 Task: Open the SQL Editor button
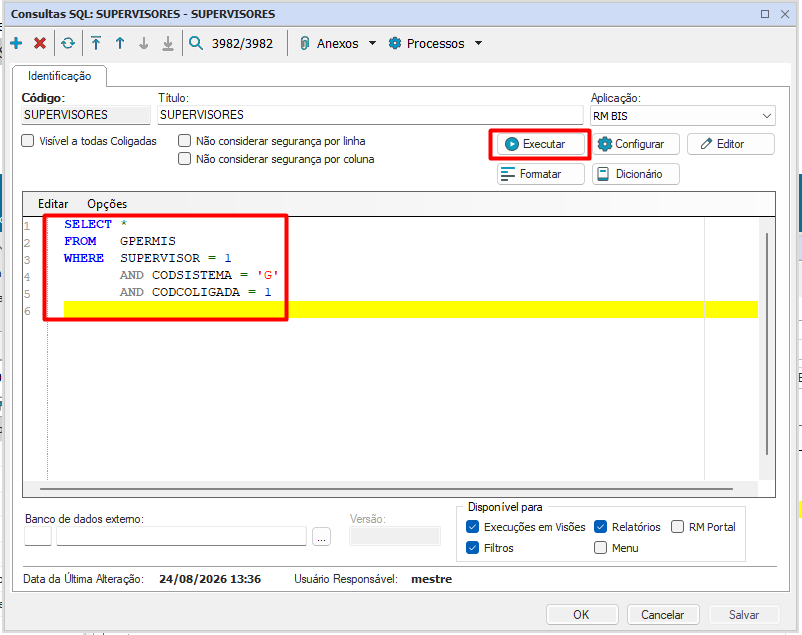coord(731,144)
